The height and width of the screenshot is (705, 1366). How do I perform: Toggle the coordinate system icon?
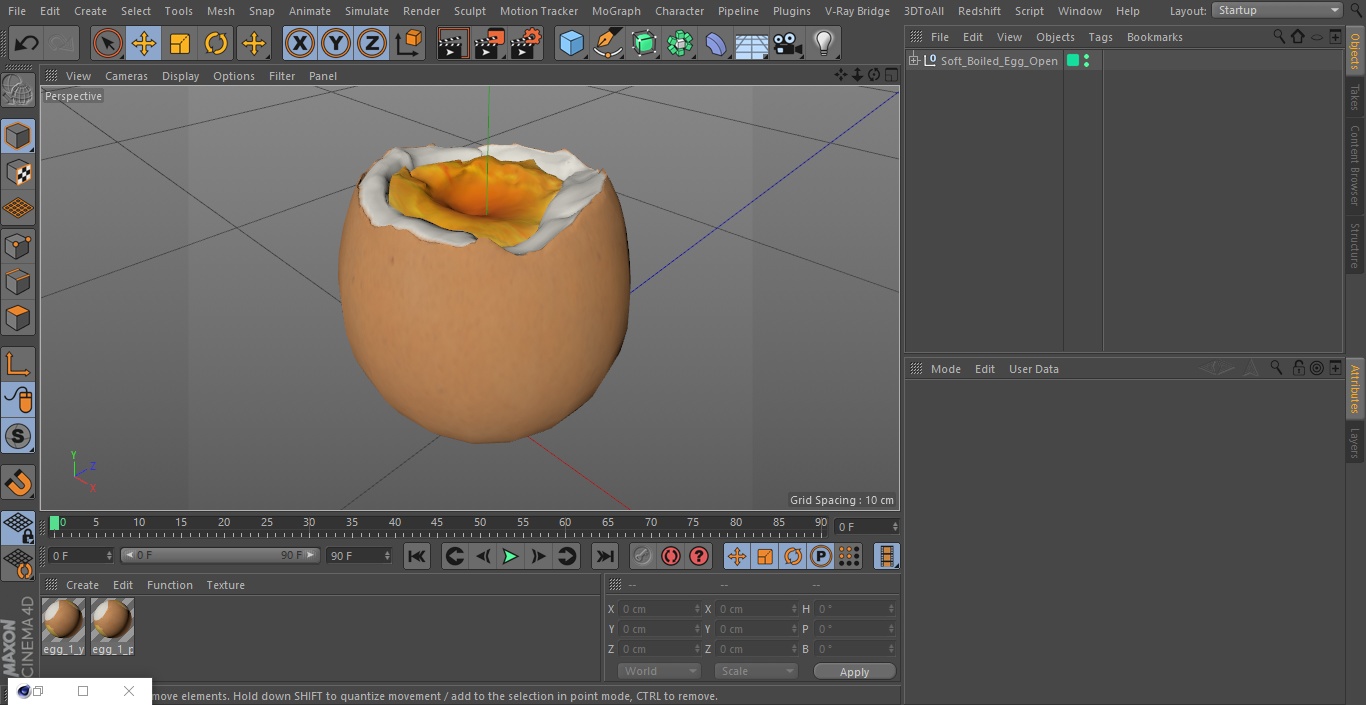tap(409, 43)
